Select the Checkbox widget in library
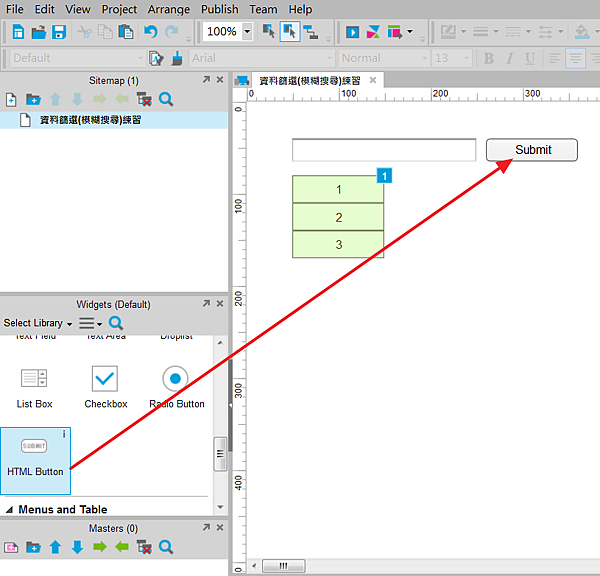 105,387
